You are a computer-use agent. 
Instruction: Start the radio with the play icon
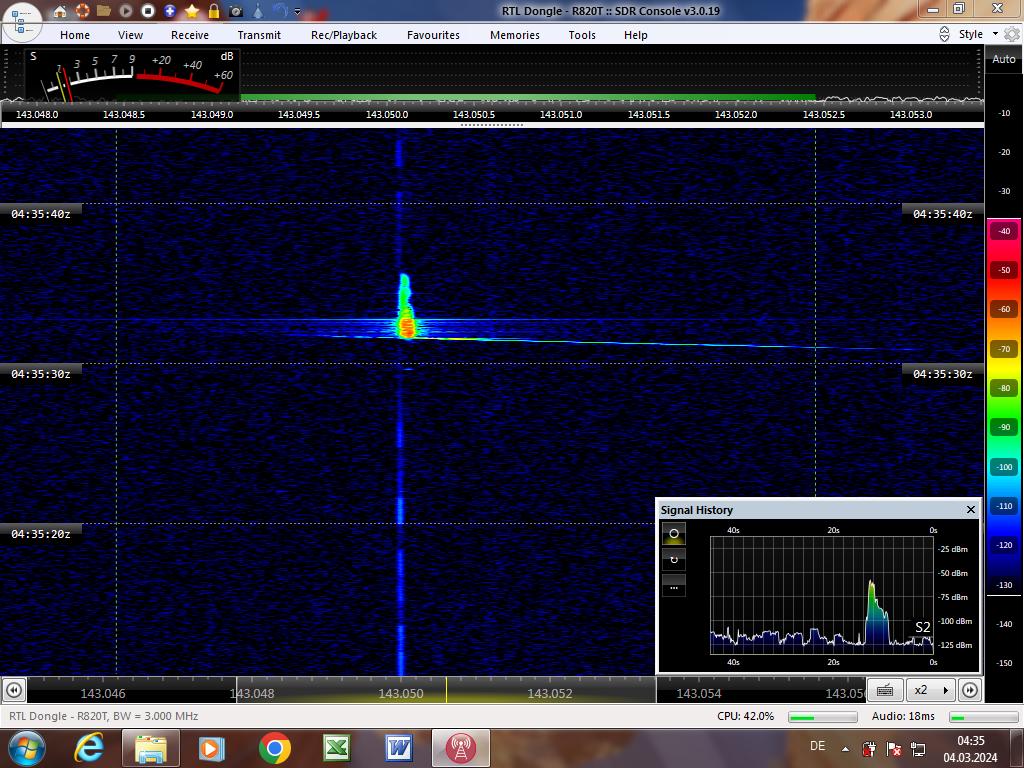click(126, 11)
